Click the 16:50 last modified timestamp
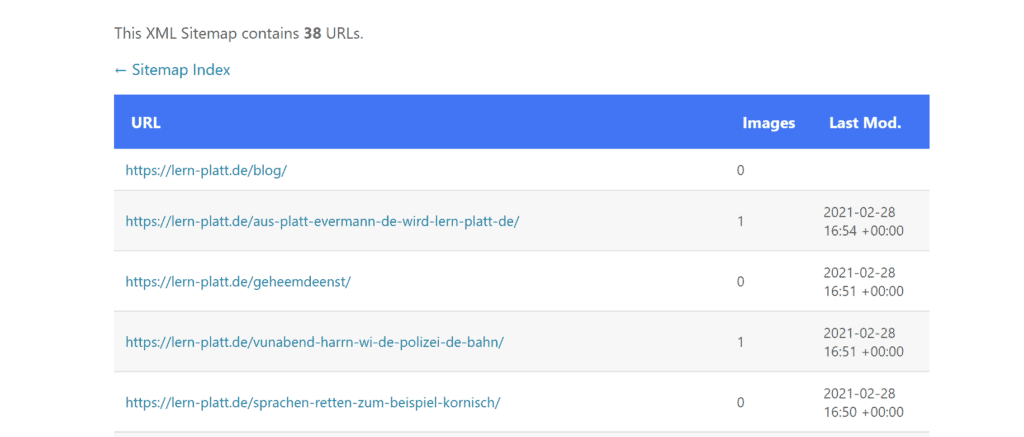1024x437 pixels. coord(863,402)
